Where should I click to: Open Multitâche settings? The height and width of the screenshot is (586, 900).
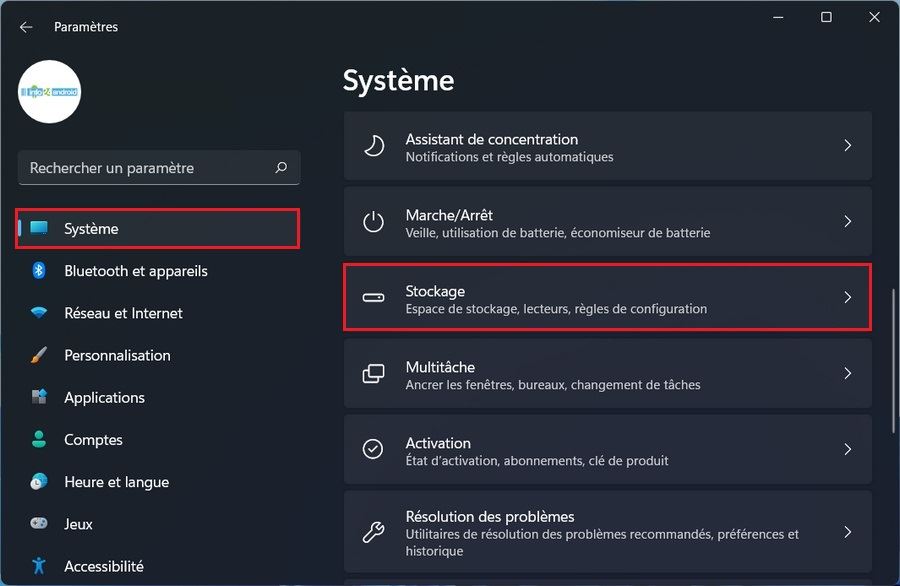(608, 374)
